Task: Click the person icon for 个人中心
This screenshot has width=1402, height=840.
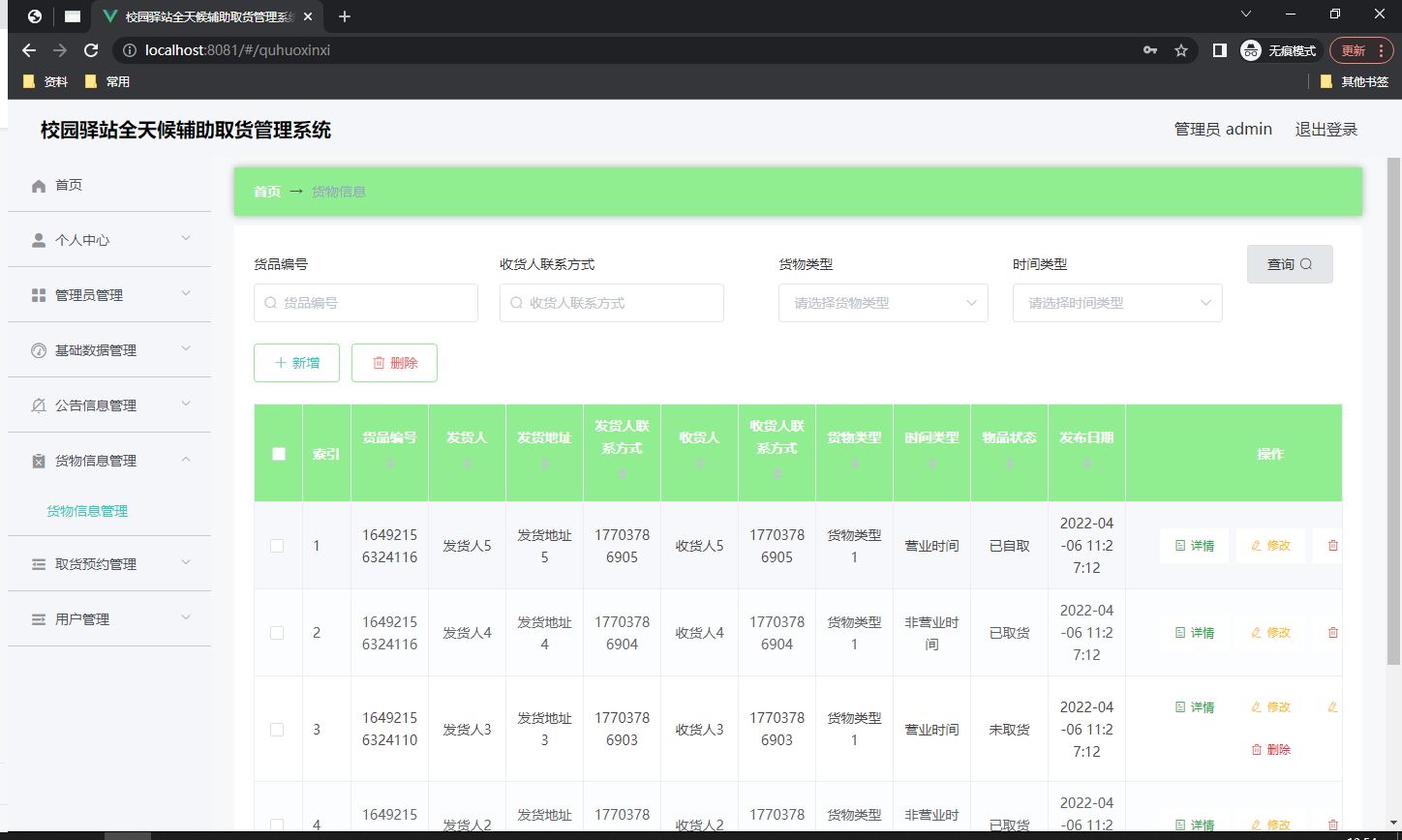Action: click(x=39, y=240)
